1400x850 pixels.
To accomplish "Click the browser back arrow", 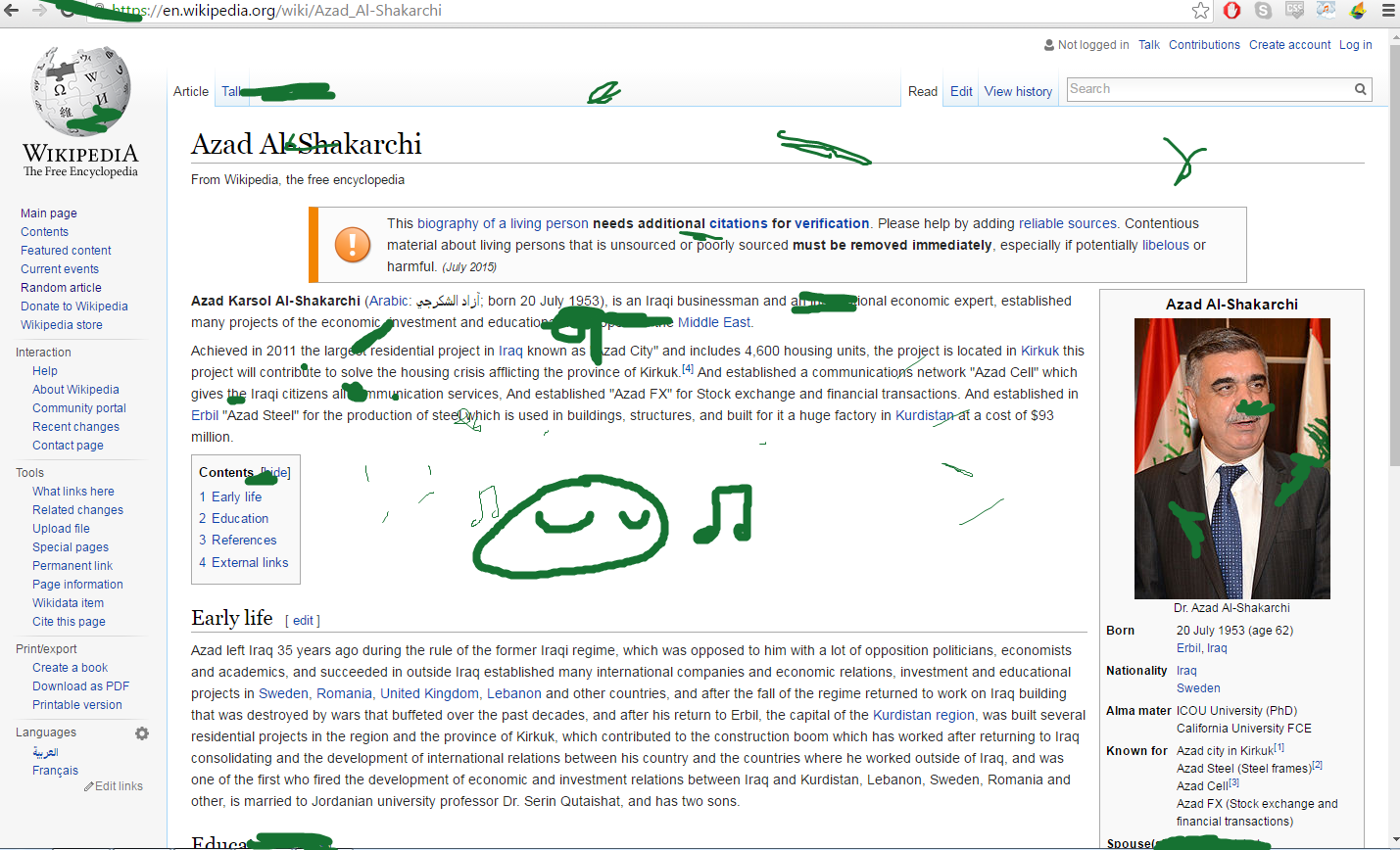I will click(12, 10).
